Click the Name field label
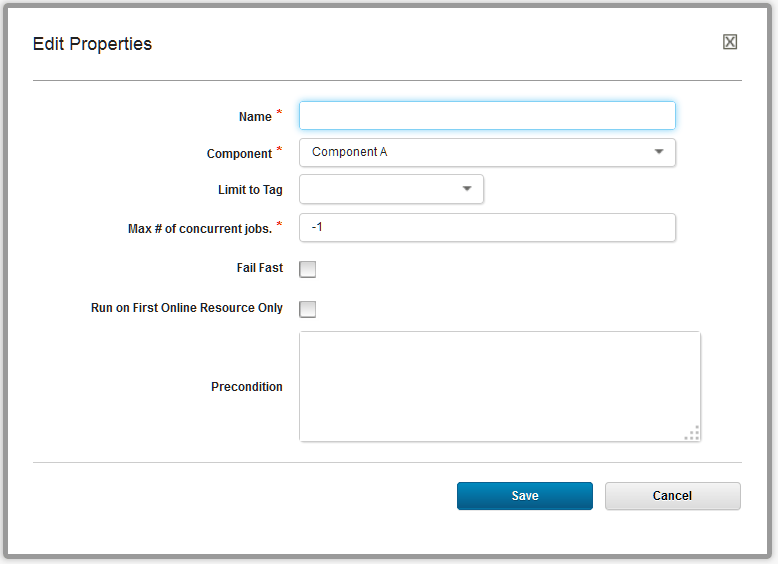The height and width of the screenshot is (564, 778). [255, 117]
